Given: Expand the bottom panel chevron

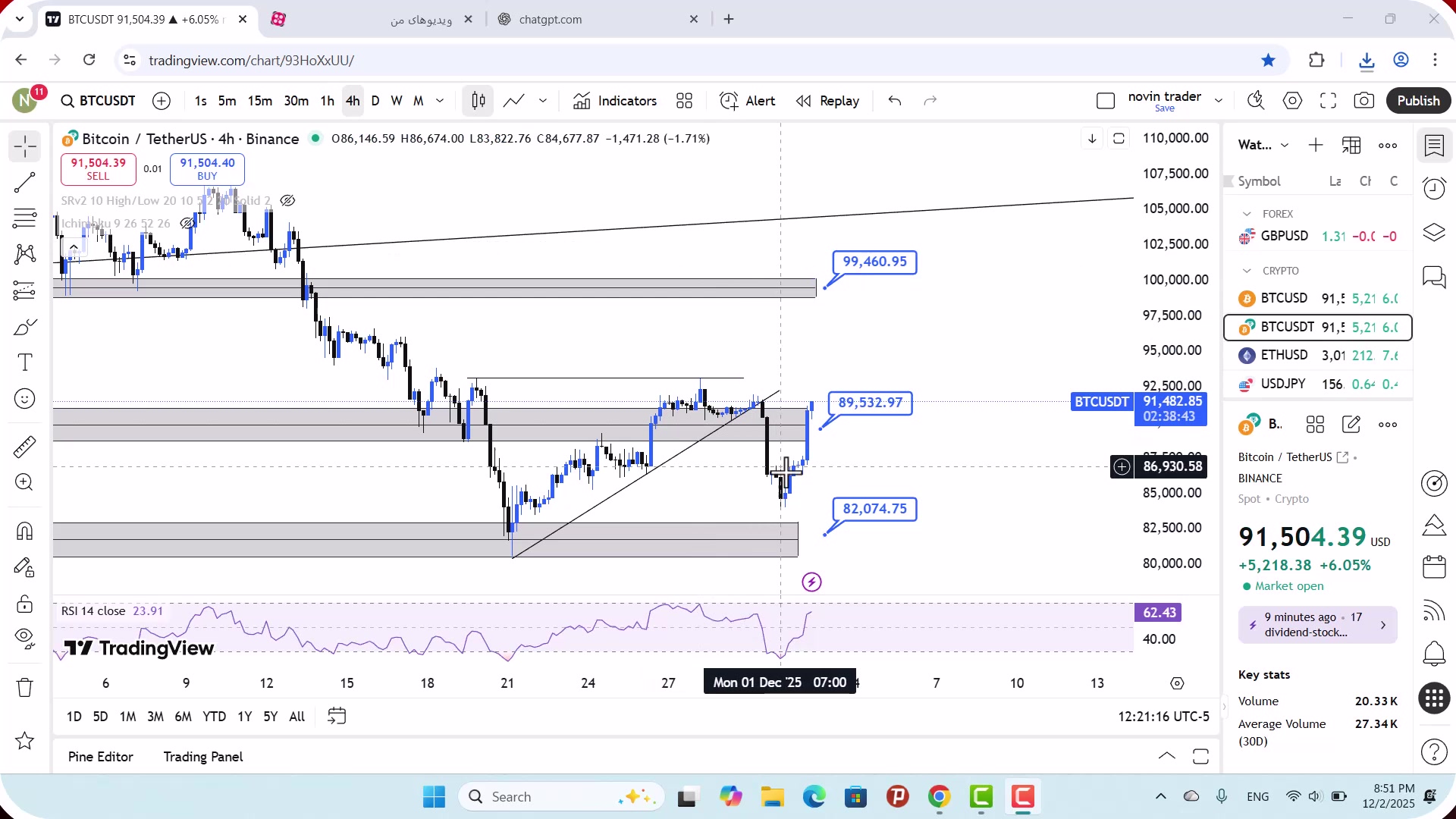Looking at the screenshot, I should click(1167, 757).
